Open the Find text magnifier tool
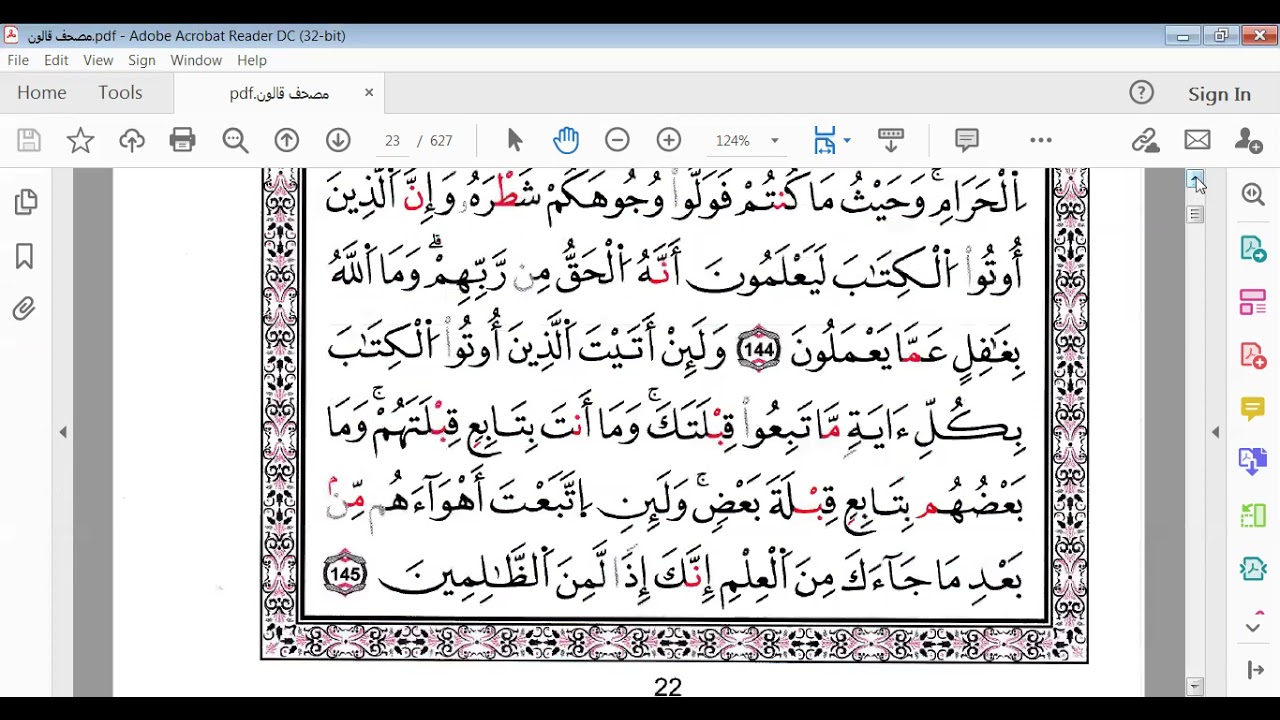 coord(236,140)
